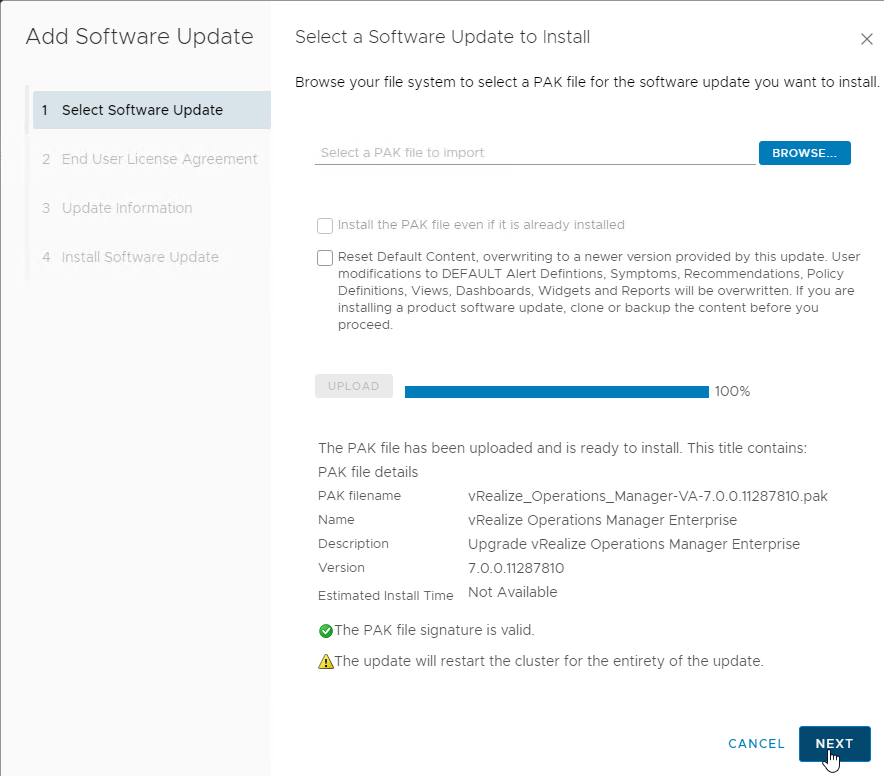
Task: Click the yellow cluster restart warning icon
Action: pos(326,662)
